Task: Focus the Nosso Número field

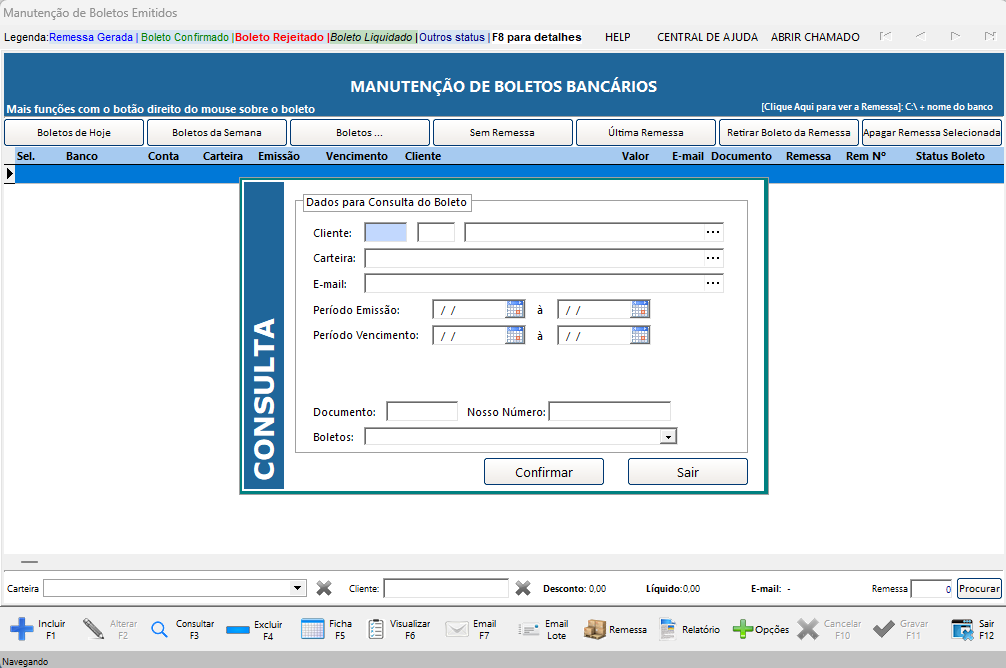Action: point(610,411)
